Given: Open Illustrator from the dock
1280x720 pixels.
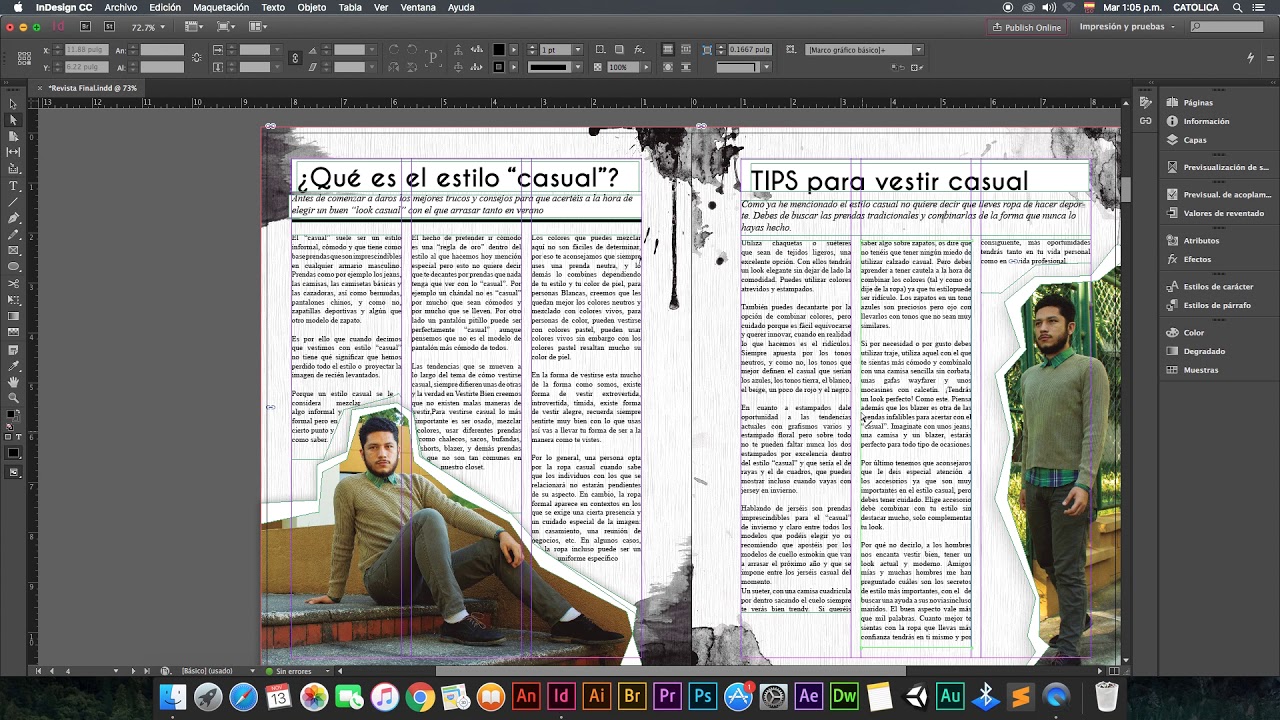Looking at the screenshot, I should click(x=597, y=696).
